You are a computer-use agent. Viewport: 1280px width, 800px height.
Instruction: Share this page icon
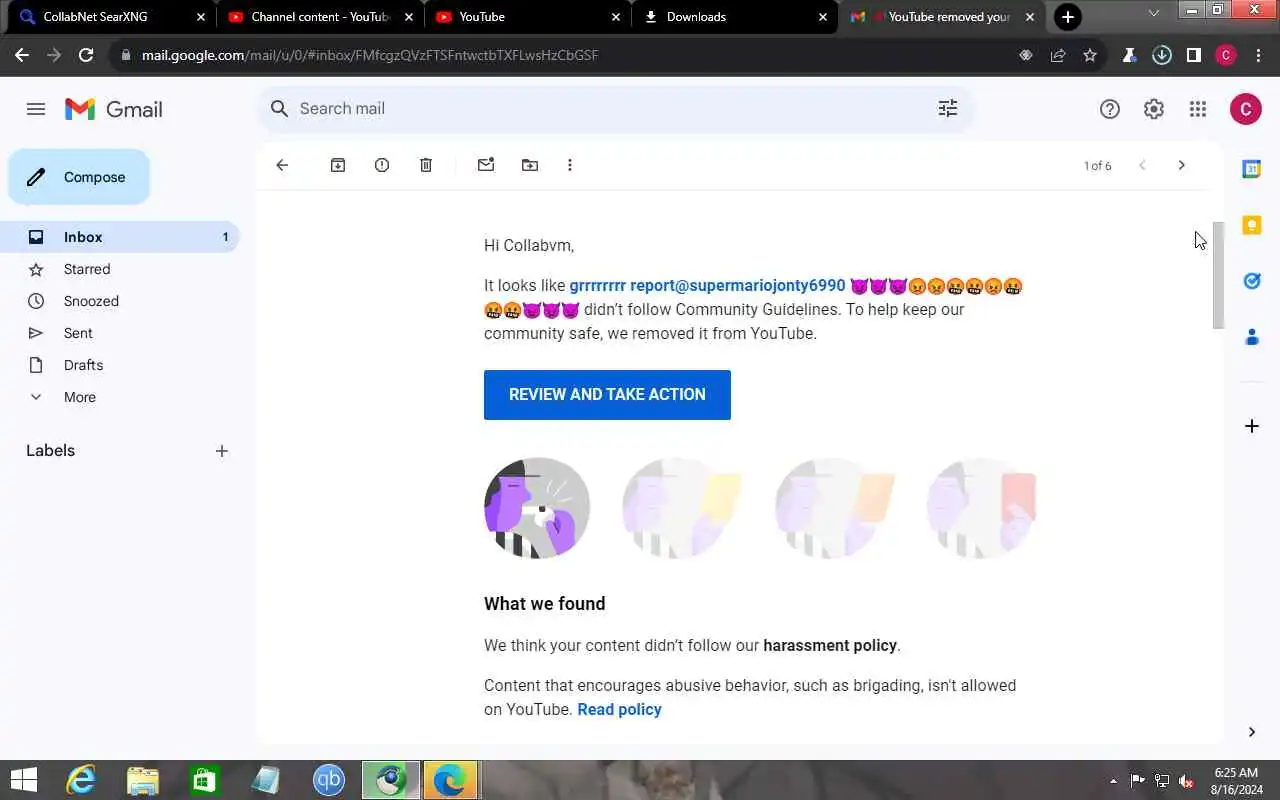1058,55
